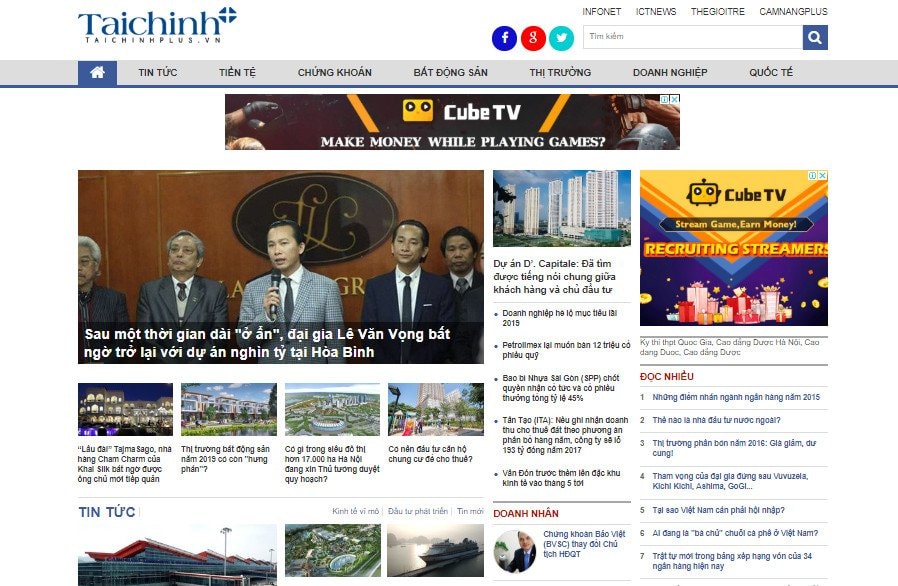Screen dimensions: 898x586
Task: Open the INFONET link at the top
Action: point(601,11)
